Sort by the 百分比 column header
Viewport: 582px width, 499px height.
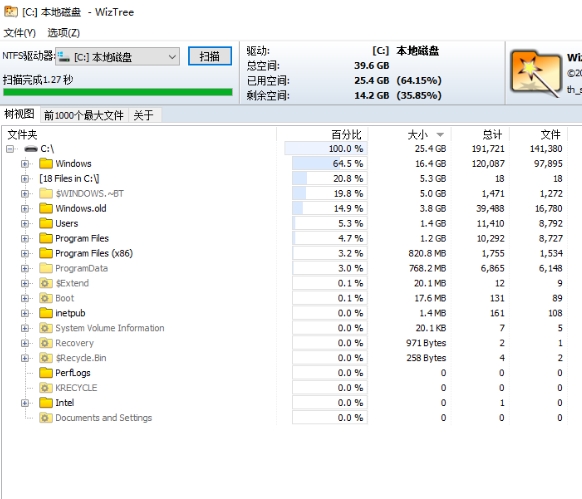tap(322, 134)
